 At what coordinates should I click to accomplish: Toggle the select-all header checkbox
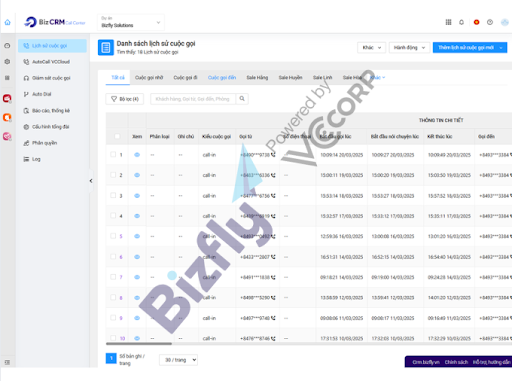tap(117, 136)
